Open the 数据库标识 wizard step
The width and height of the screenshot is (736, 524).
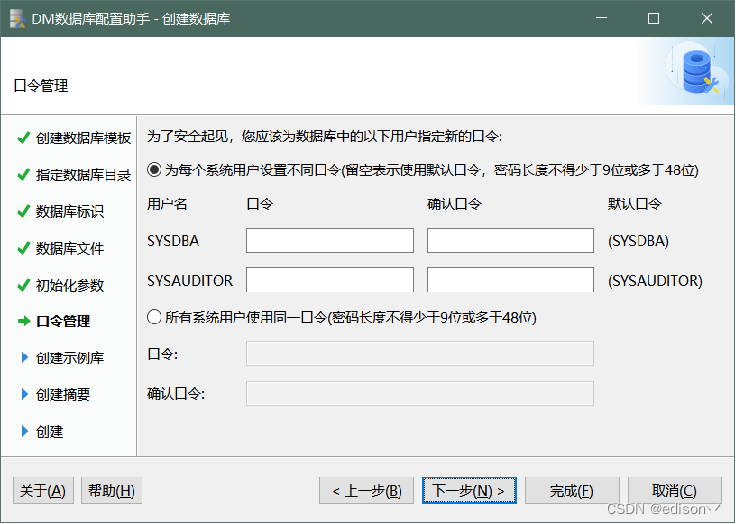(x=69, y=211)
